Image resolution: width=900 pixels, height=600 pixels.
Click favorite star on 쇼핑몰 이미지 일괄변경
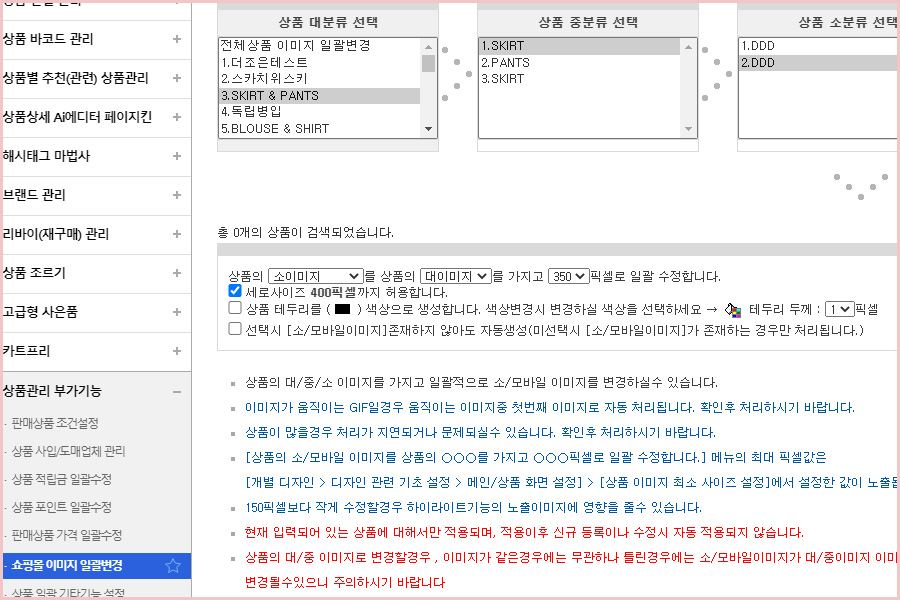[173, 566]
